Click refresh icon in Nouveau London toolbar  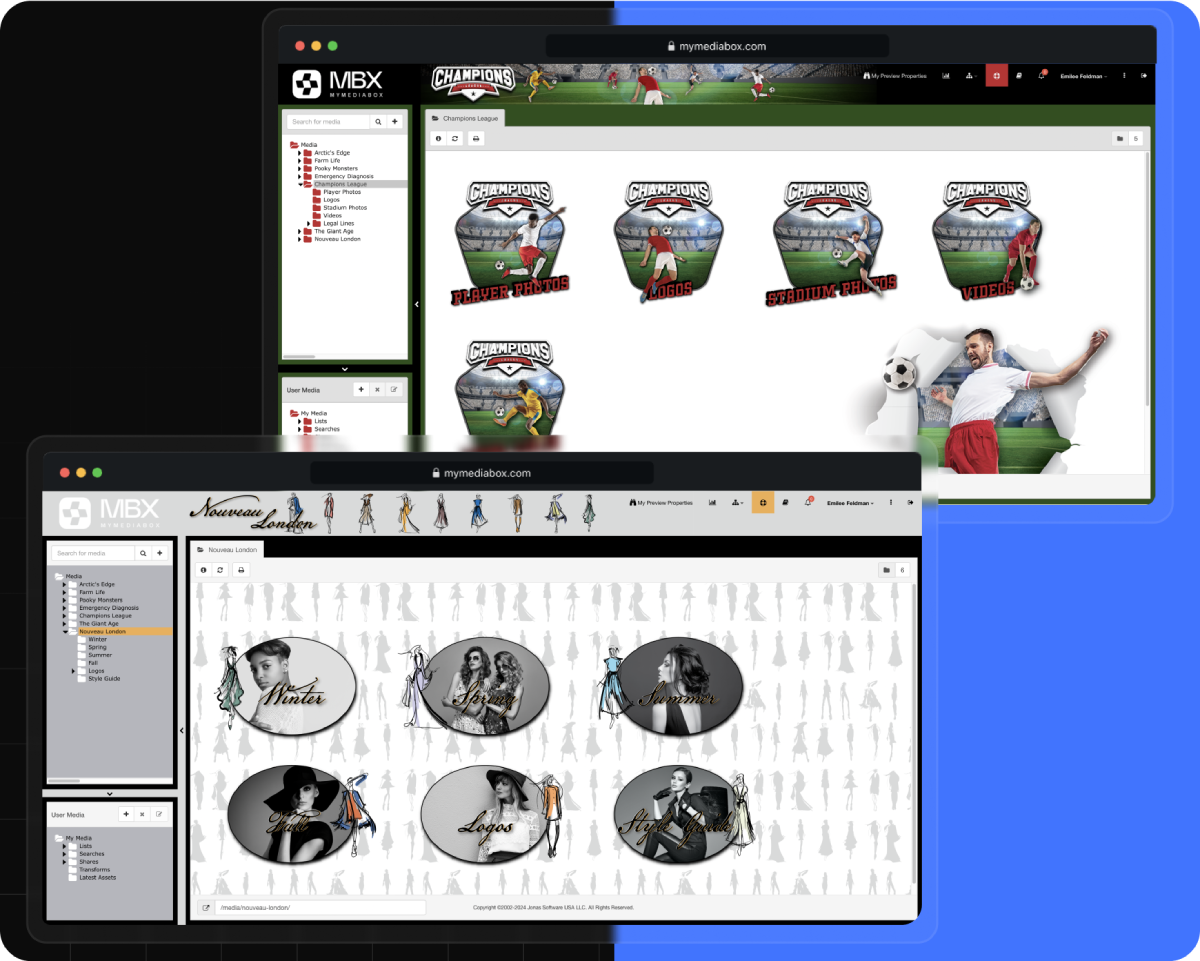[x=220, y=570]
